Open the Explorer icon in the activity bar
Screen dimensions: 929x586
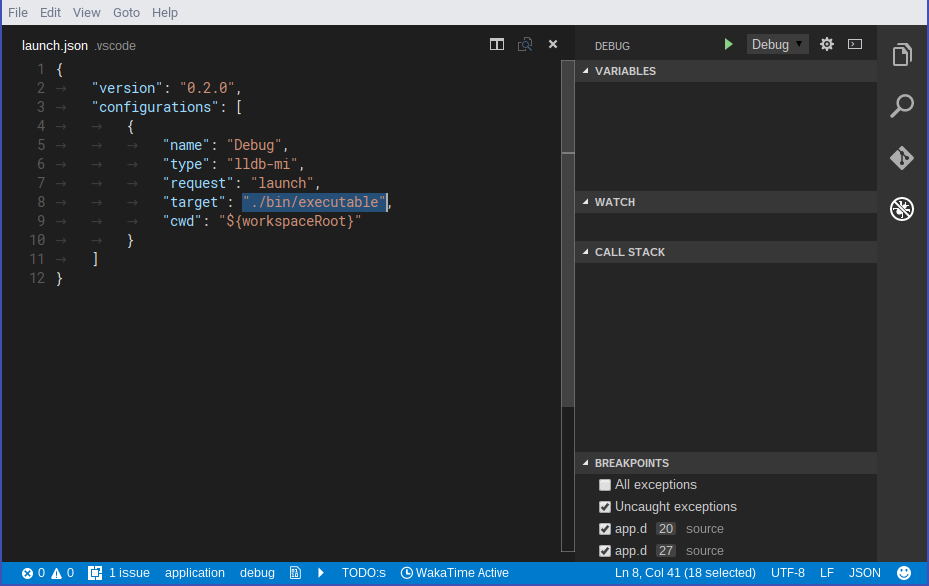(901, 54)
